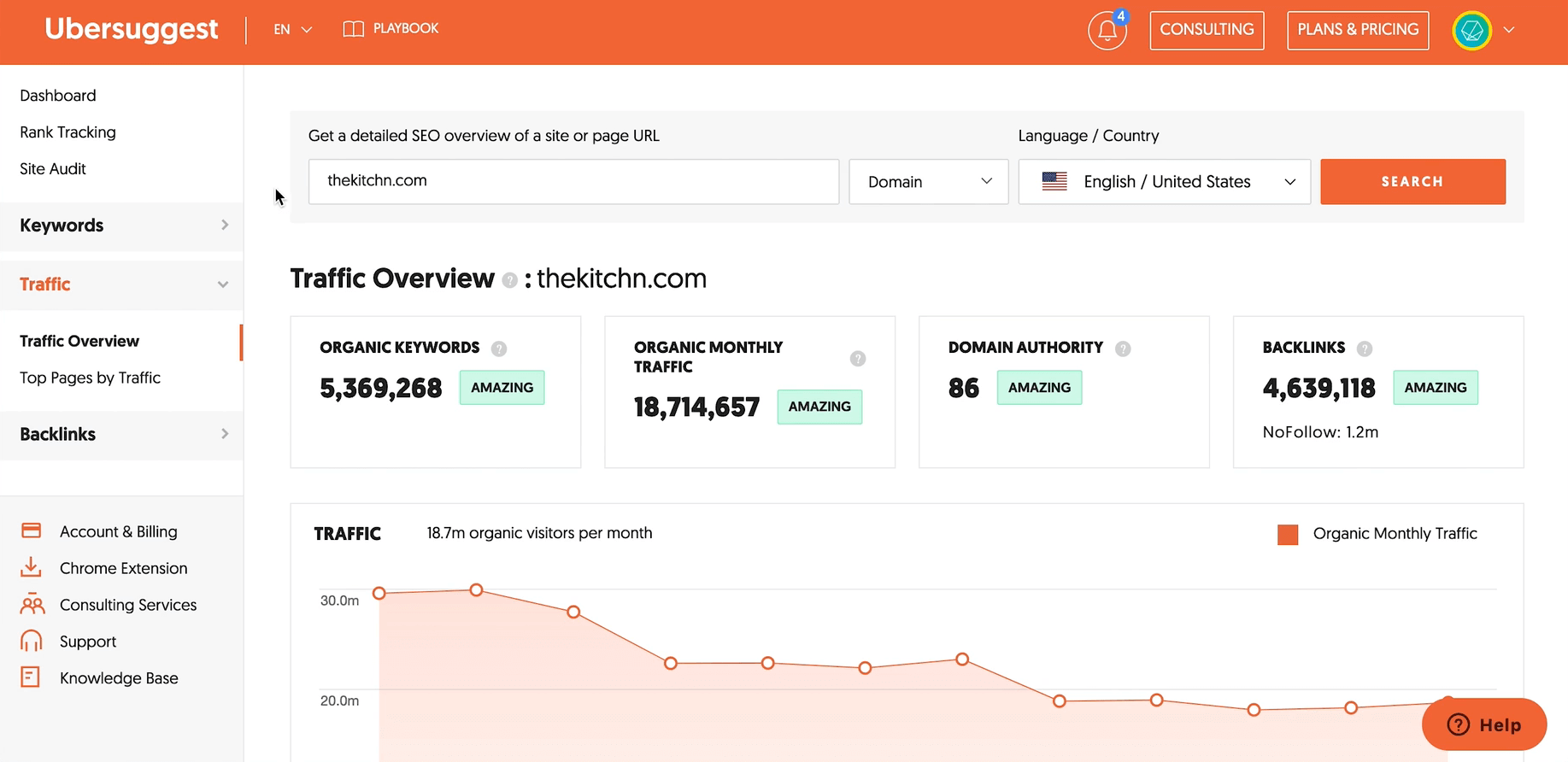
Task: Click the URL input field with thekitchn.com
Action: 573,181
